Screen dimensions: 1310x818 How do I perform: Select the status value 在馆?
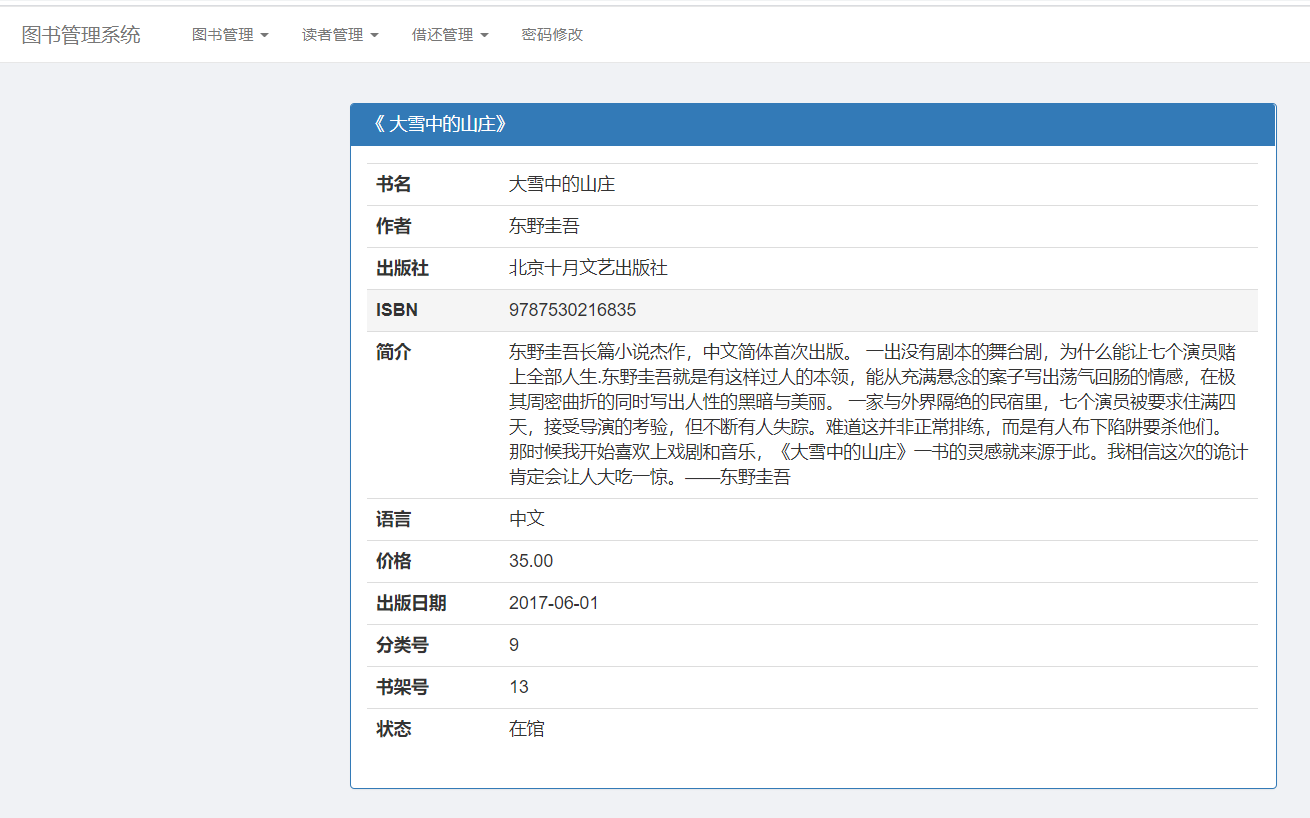(x=527, y=729)
